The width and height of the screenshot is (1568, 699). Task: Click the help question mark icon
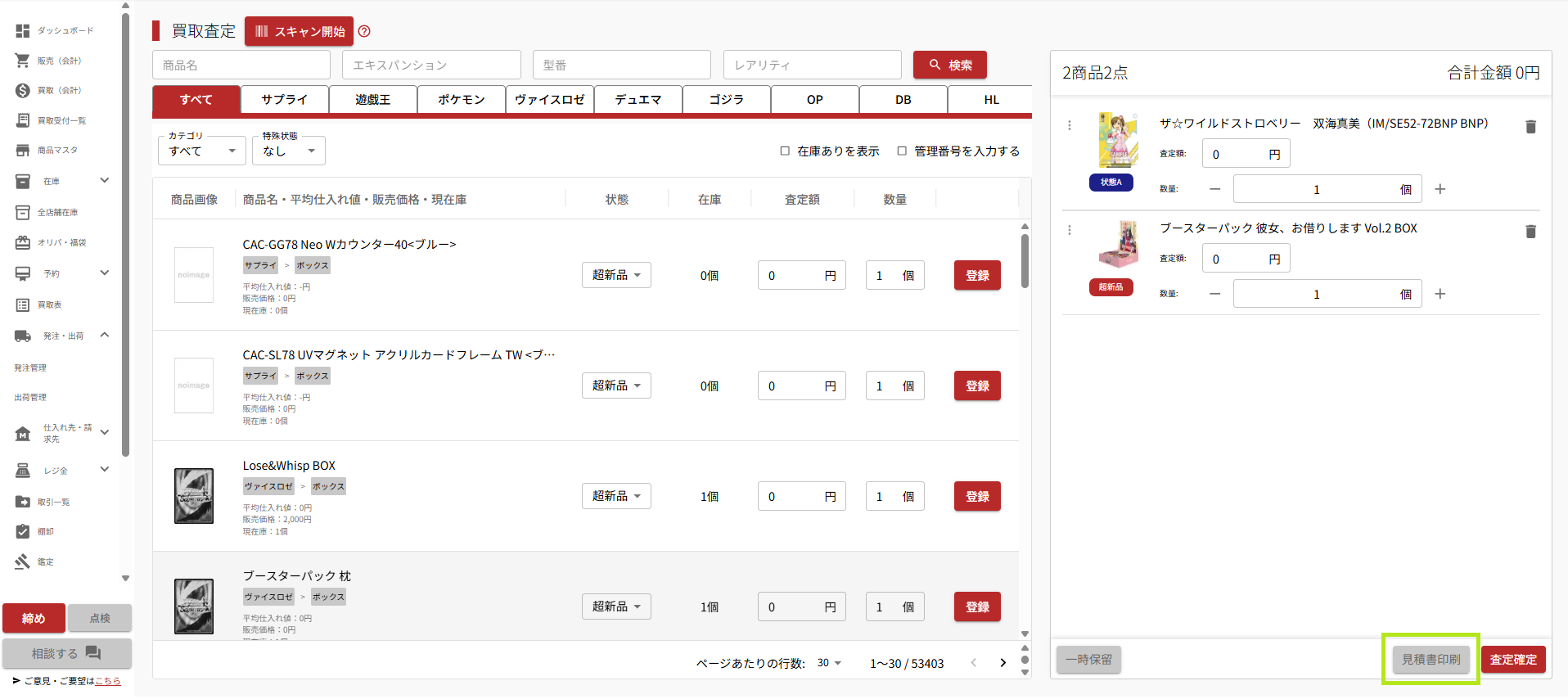pos(364,31)
